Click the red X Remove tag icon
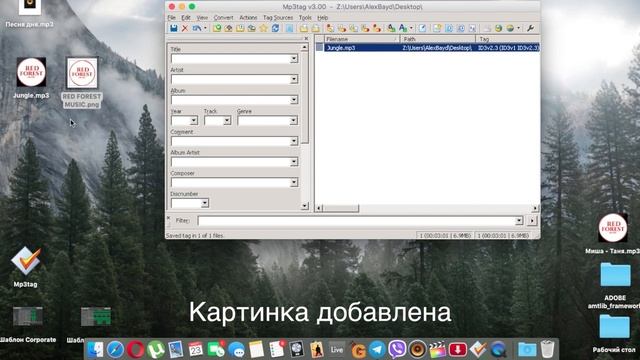The image size is (640, 360). [x=185, y=28]
